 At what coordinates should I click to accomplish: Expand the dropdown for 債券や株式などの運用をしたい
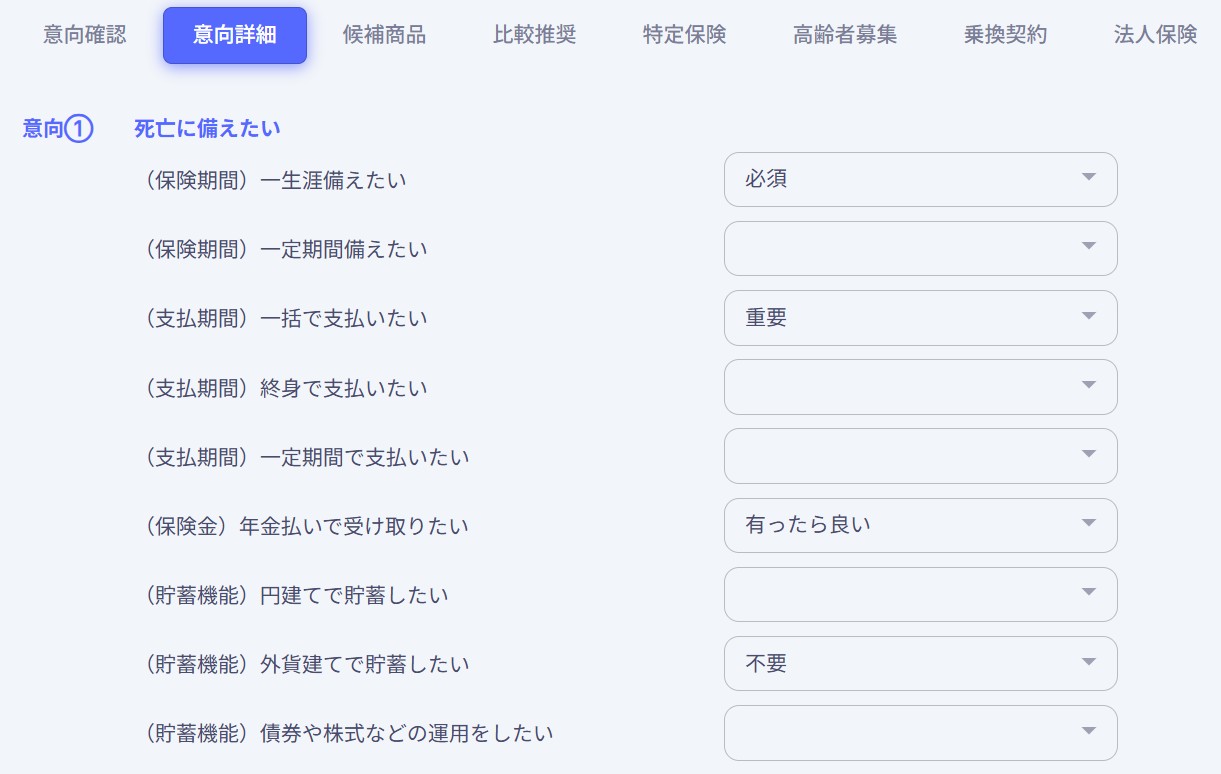pyautogui.click(x=920, y=732)
